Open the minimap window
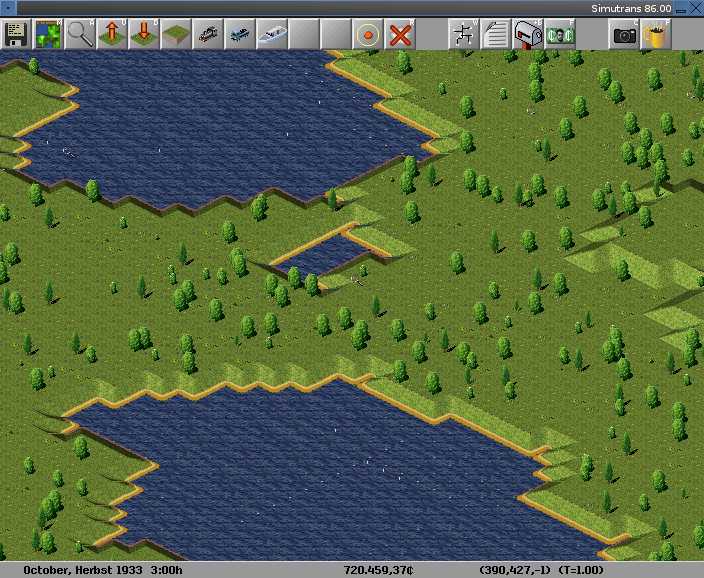This screenshot has width=704, height=578. [48, 33]
